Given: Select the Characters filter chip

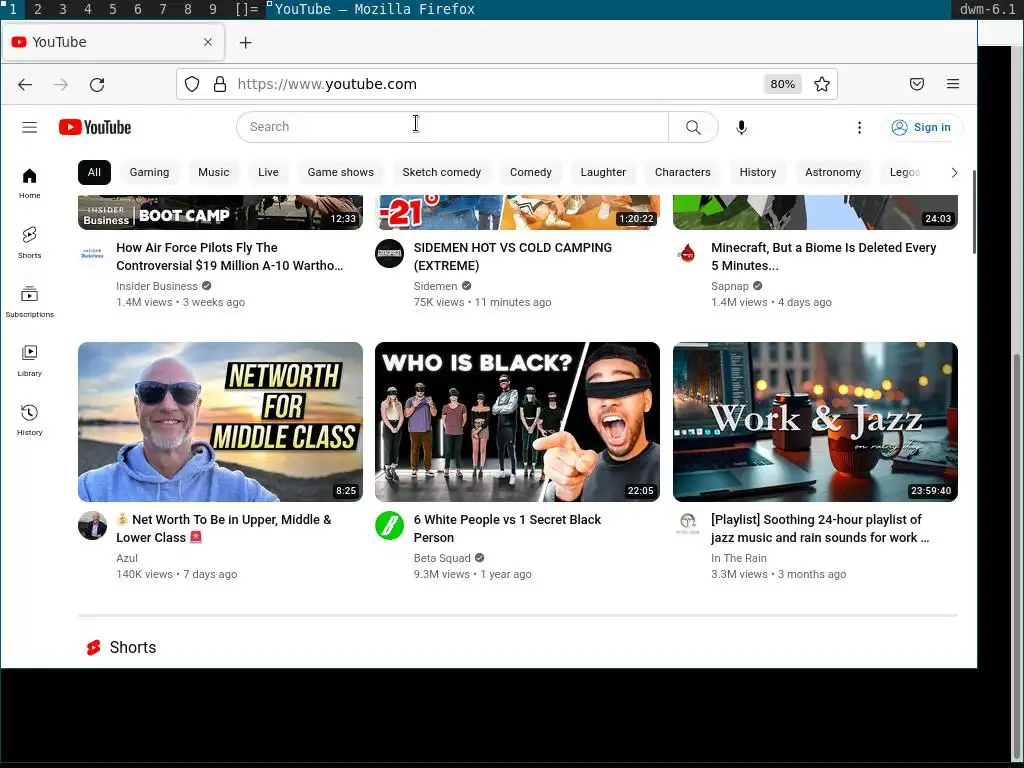Looking at the screenshot, I should [x=682, y=172].
